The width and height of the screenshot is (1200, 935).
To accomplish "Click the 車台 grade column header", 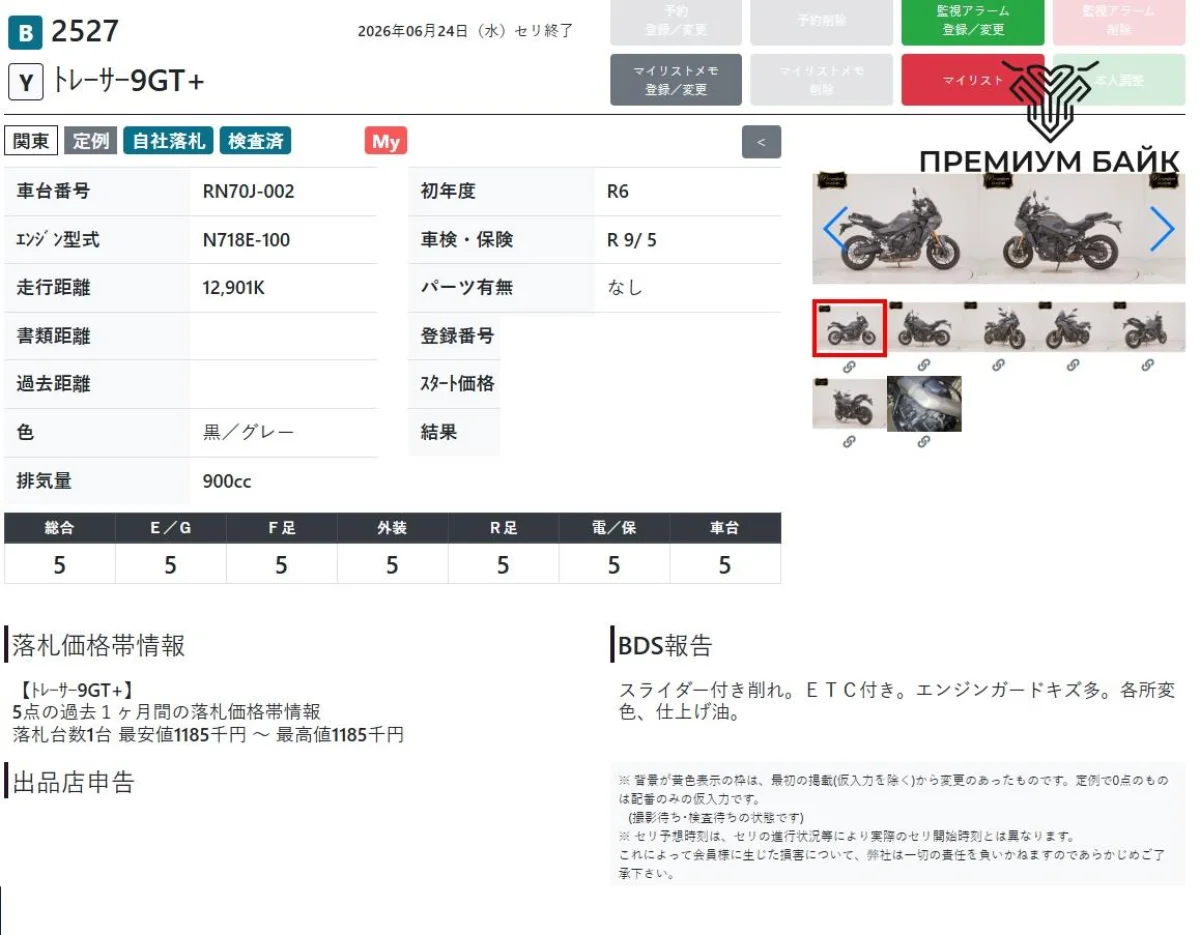I will tap(725, 528).
